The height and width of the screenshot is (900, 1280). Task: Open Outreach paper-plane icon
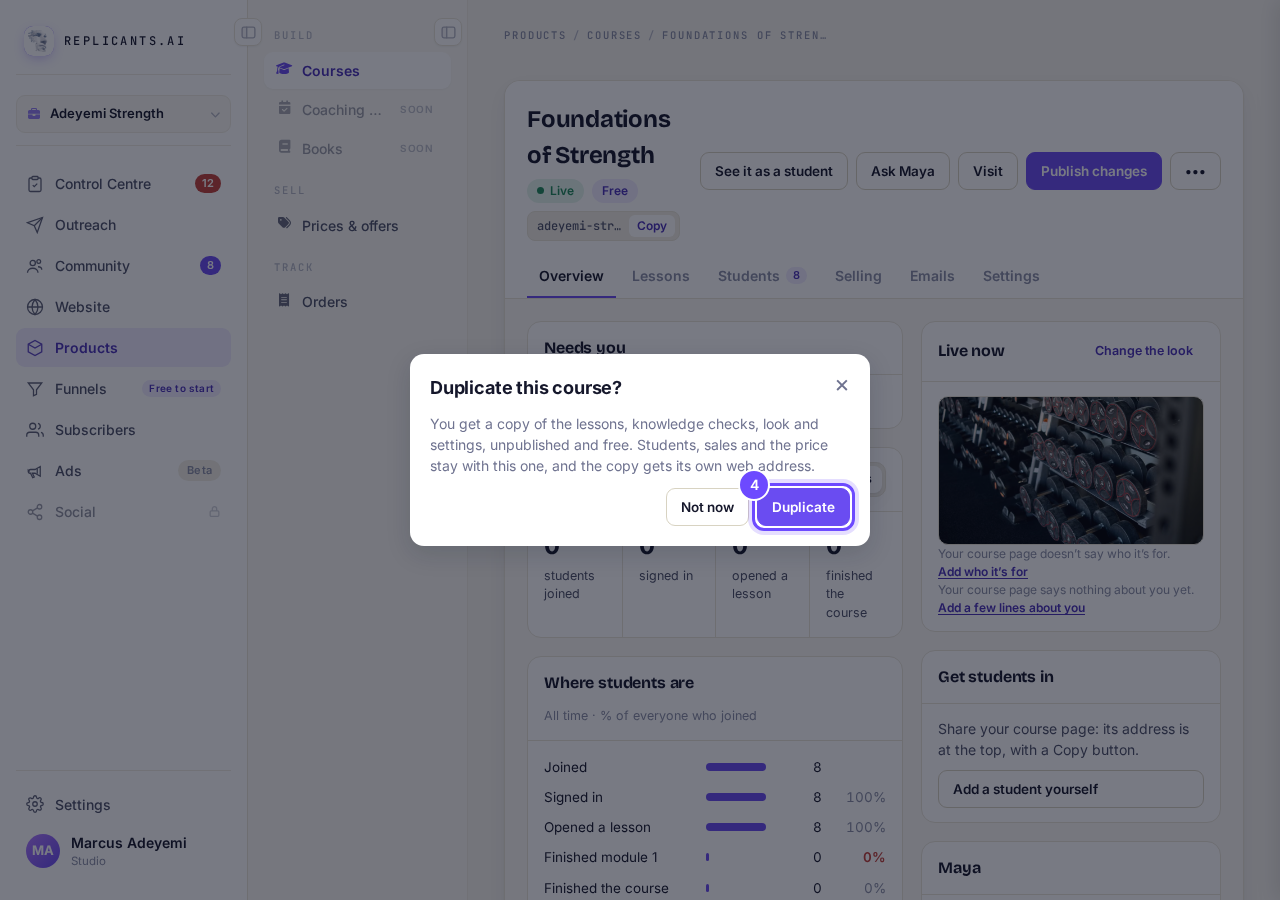(35, 225)
